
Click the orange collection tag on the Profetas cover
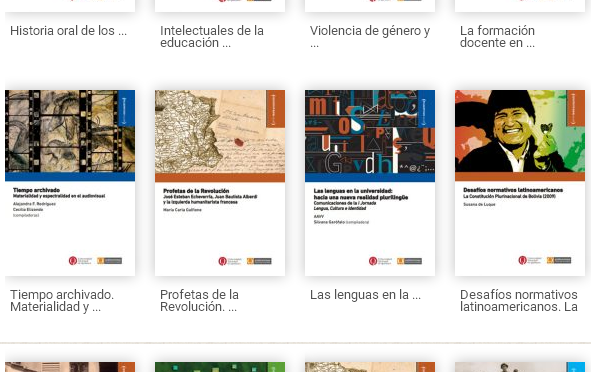point(276,109)
